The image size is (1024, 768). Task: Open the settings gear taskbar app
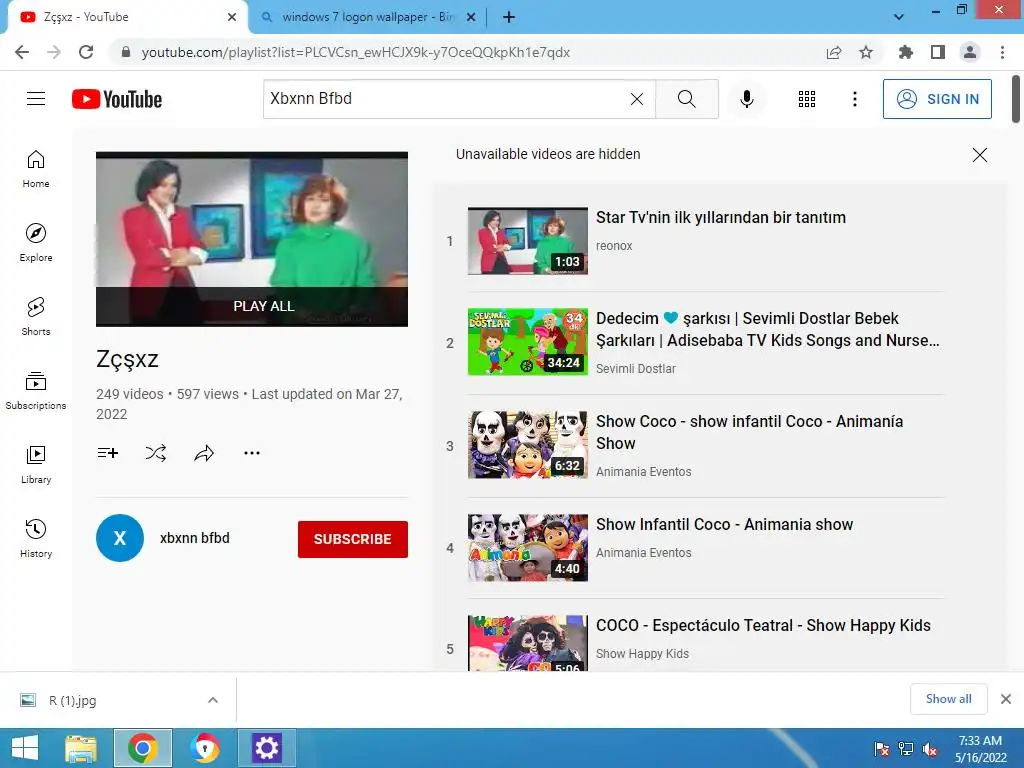[266, 748]
